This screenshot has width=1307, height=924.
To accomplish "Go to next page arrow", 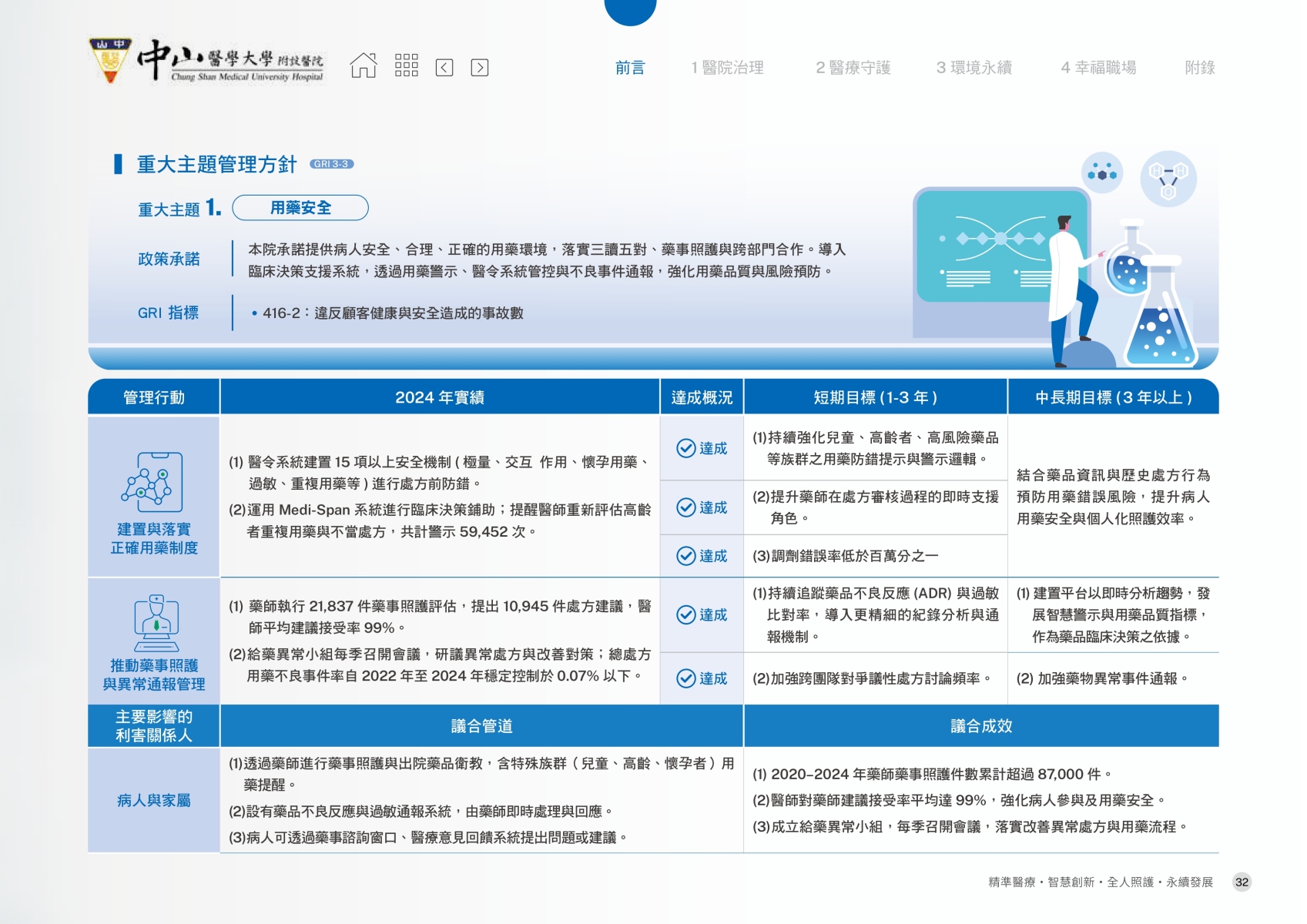I will pos(479,68).
